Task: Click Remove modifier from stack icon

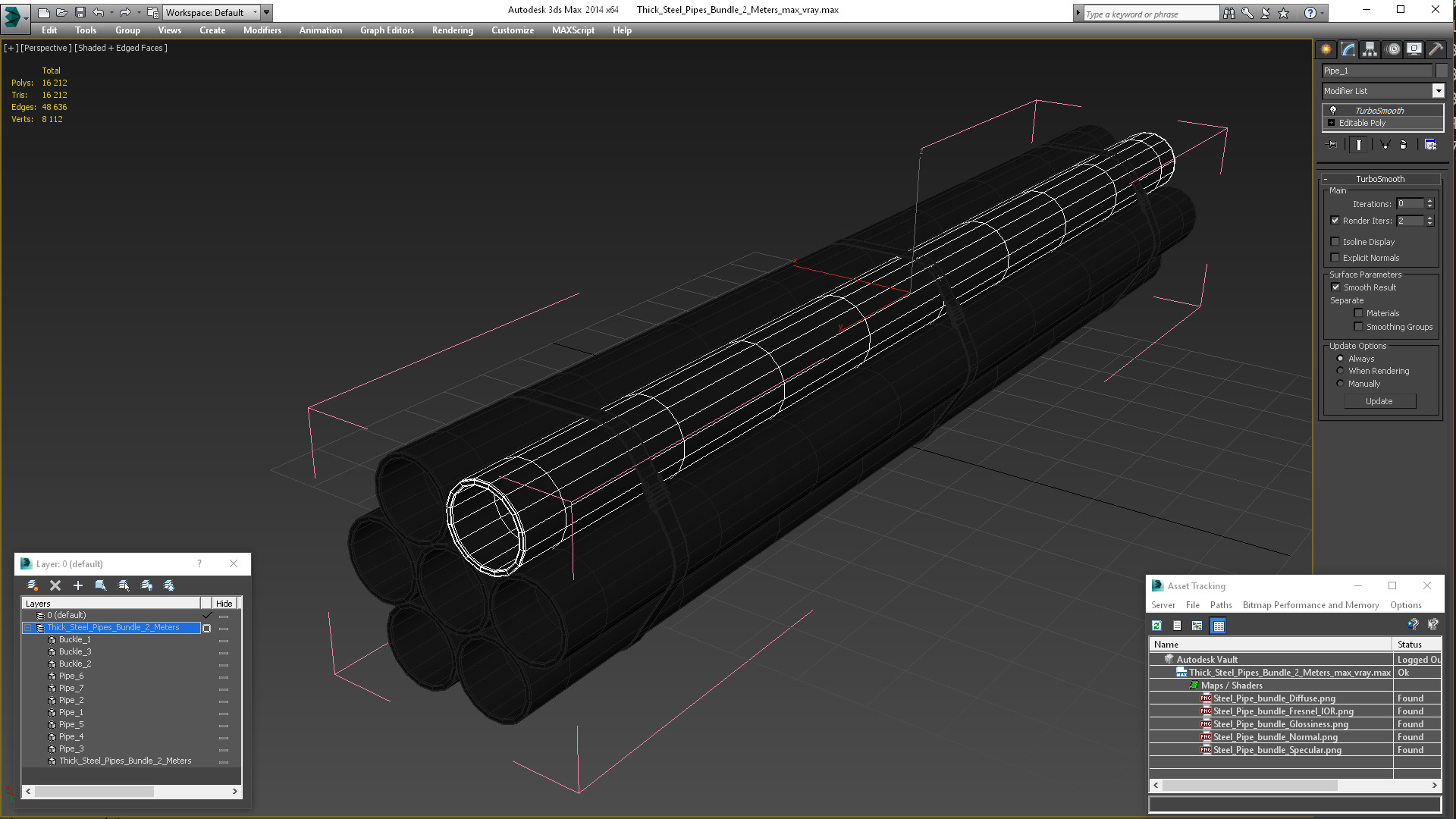Action: point(1403,145)
